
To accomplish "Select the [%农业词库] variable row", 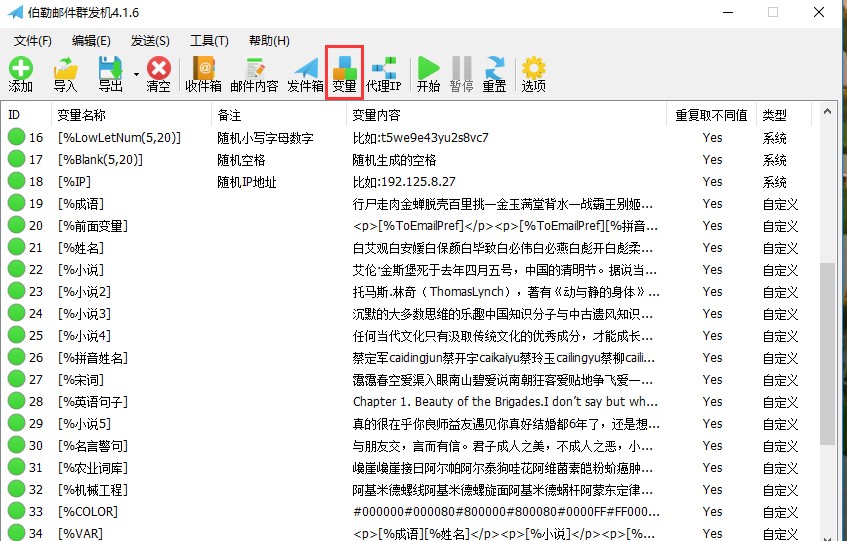I will (x=406, y=468).
